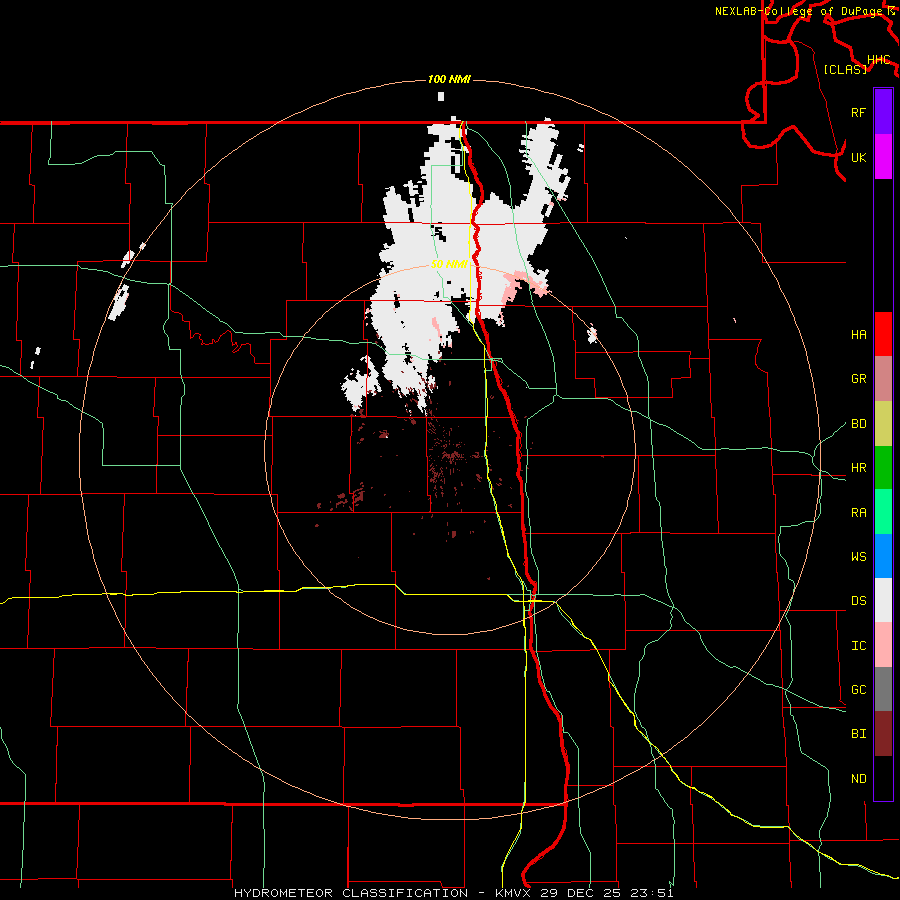Click the IC legend label
The image size is (900, 900).
[x=859, y=645]
